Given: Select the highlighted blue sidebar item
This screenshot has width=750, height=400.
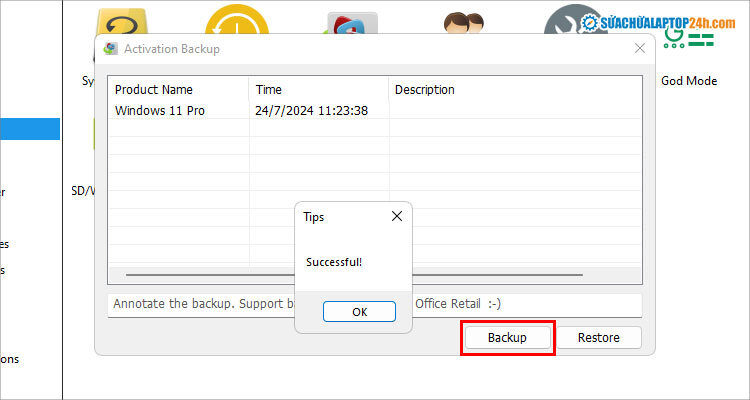Looking at the screenshot, I should coord(30,129).
